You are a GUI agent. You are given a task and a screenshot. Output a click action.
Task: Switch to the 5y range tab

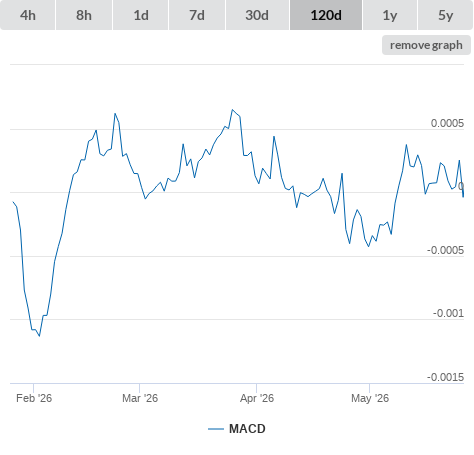446,15
